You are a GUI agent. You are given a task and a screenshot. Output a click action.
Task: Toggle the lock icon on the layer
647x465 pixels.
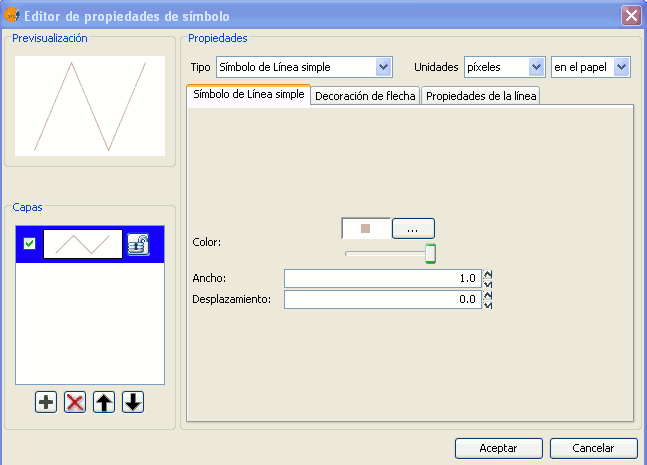pyautogui.click(x=138, y=244)
